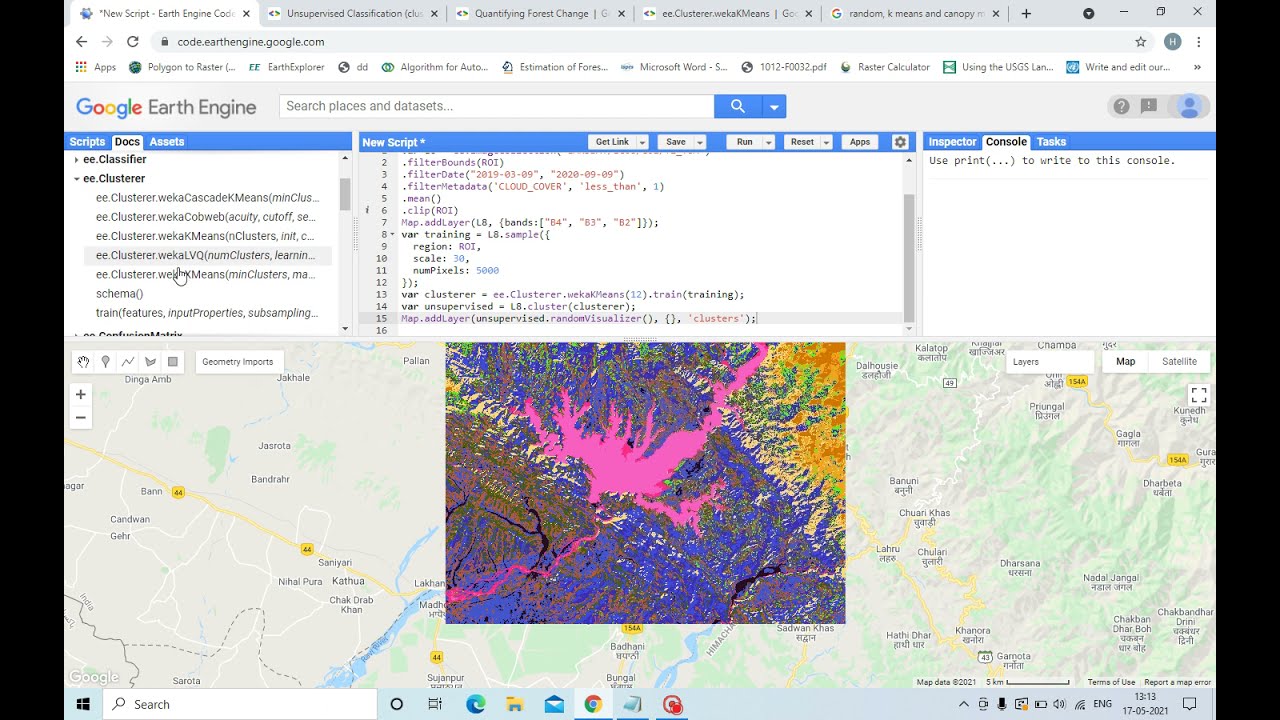
Task: Open the feedback icon in header
Action: [1149, 106]
